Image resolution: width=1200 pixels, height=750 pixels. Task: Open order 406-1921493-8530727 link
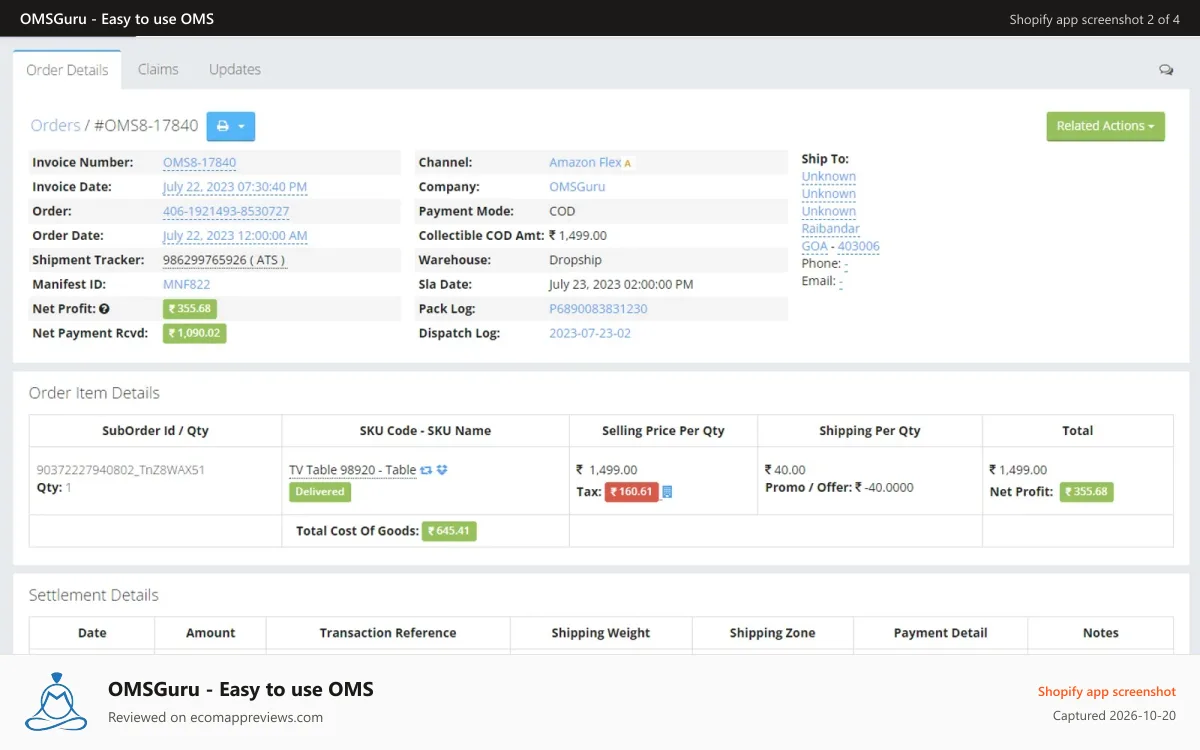tap(226, 212)
